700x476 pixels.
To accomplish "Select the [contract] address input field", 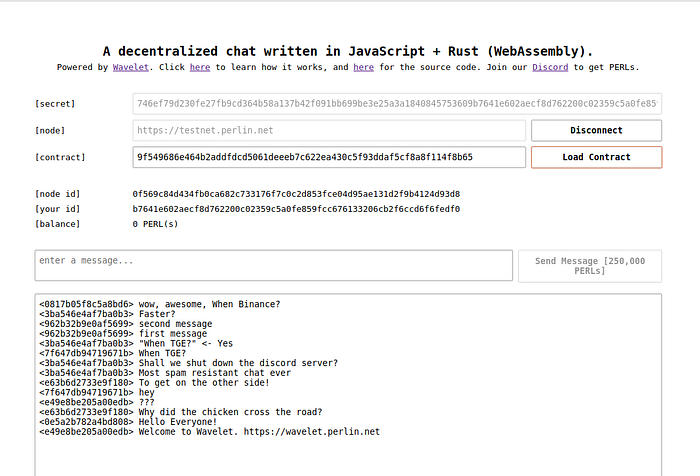I will pyautogui.click(x=329, y=157).
